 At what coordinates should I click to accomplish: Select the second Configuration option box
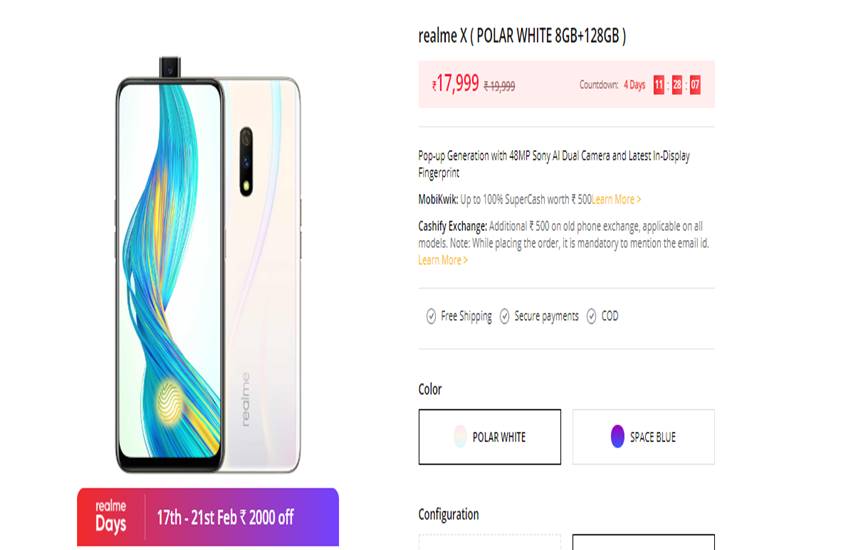[643, 542]
